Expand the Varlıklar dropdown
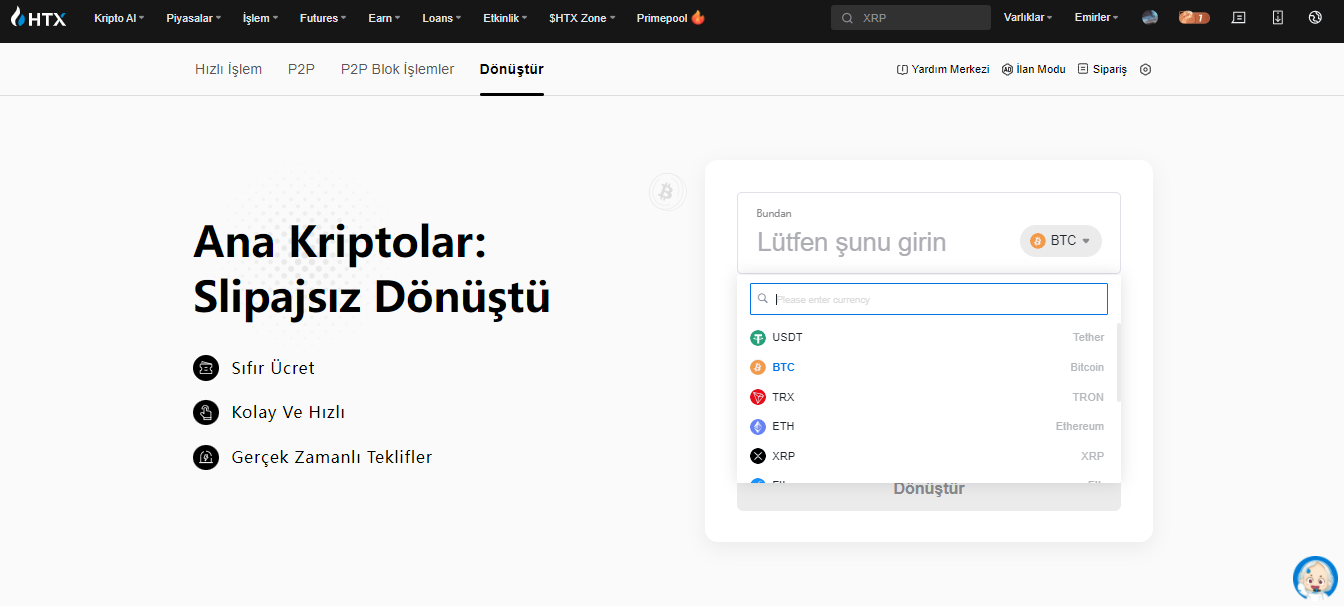The image size is (1344, 606). pos(1028,18)
